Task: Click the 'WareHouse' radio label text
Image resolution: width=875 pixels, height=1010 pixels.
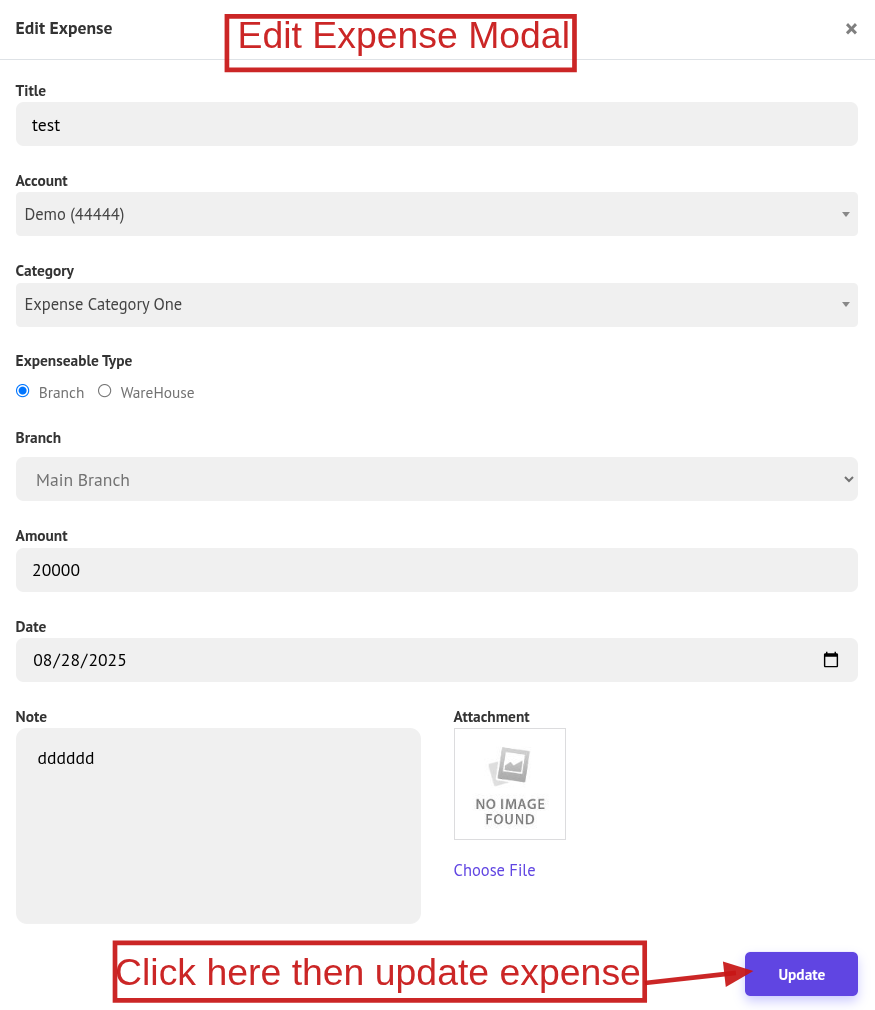Action: tap(157, 393)
